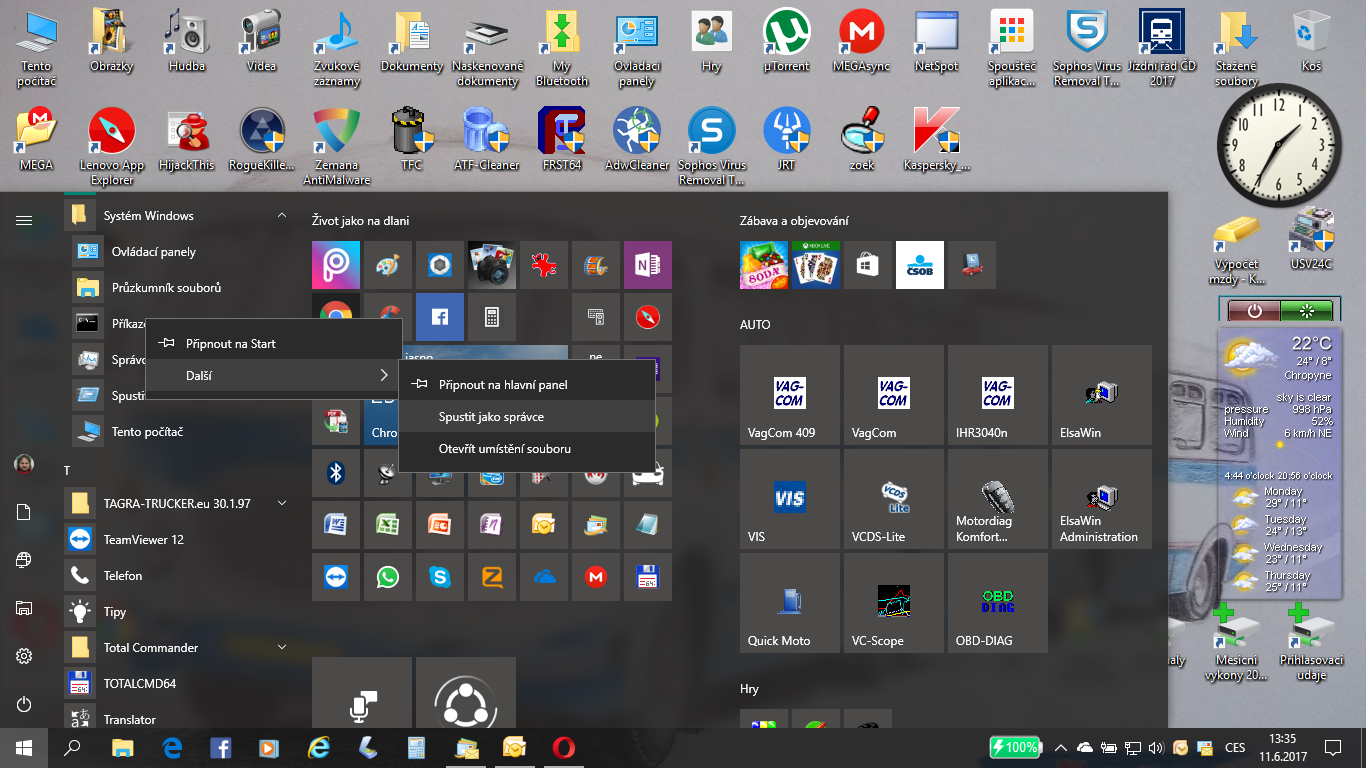The height and width of the screenshot is (768, 1366).
Task: Open the OBD-DIAG tile
Action: pos(997,603)
